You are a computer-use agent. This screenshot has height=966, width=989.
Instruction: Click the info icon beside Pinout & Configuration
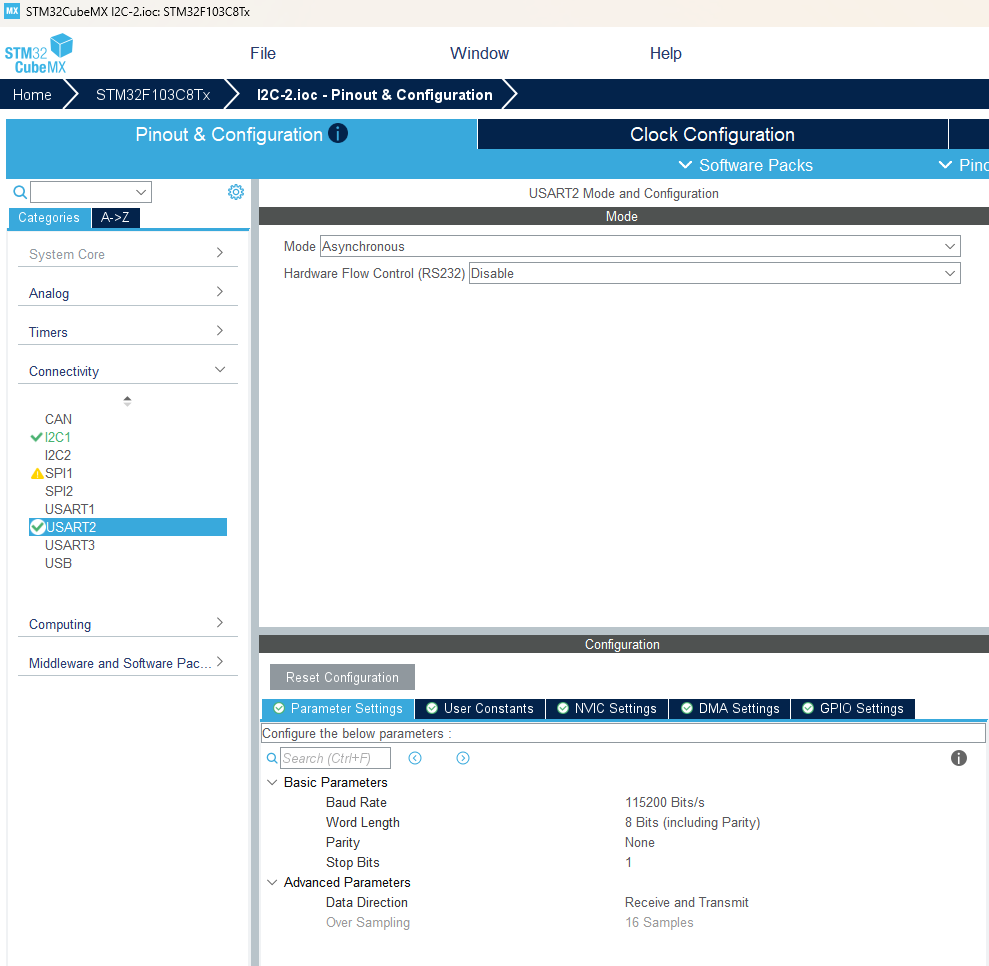click(x=338, y=134)
